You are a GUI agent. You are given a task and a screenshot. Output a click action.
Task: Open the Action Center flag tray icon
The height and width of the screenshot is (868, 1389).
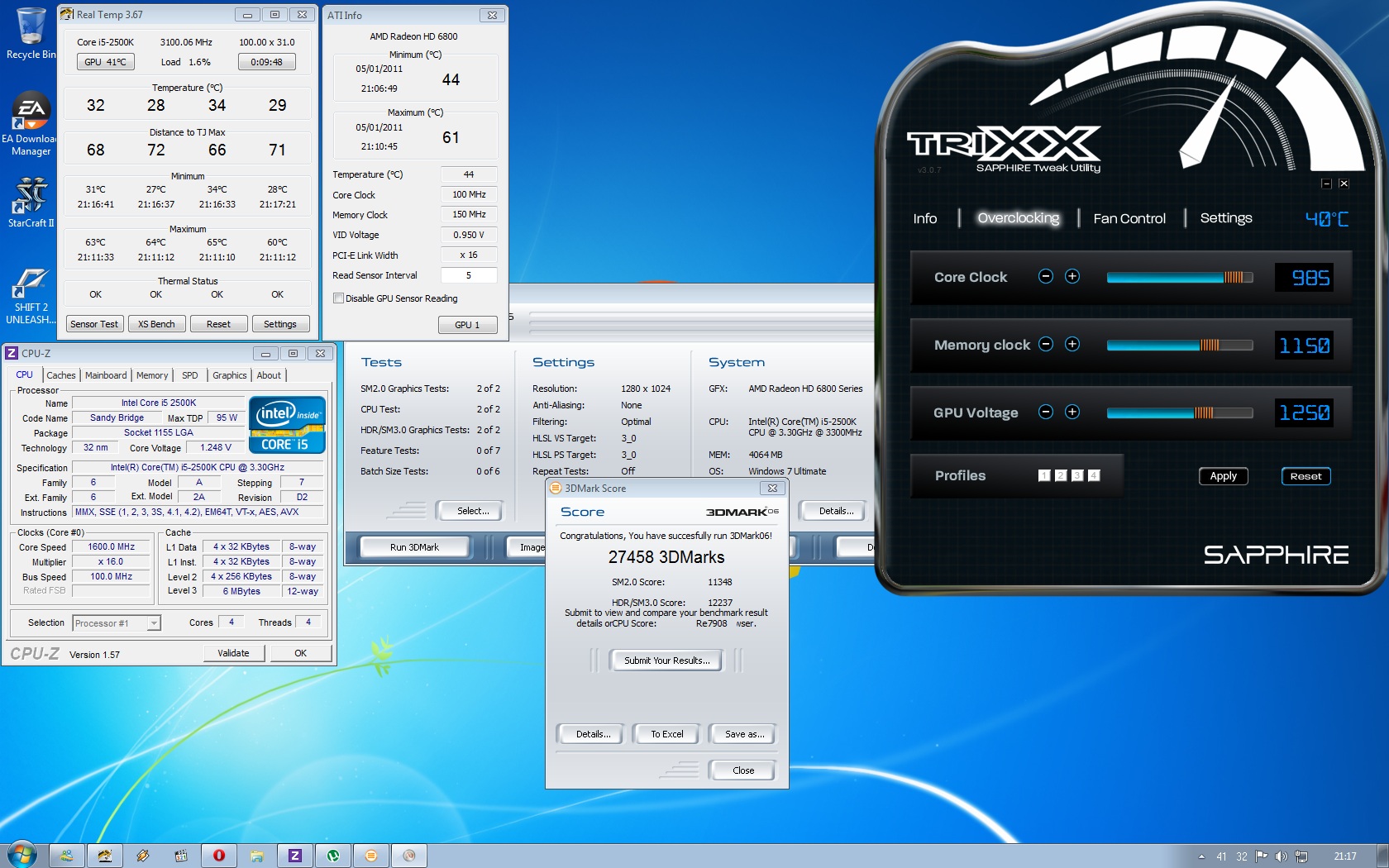pos(1261,856)
